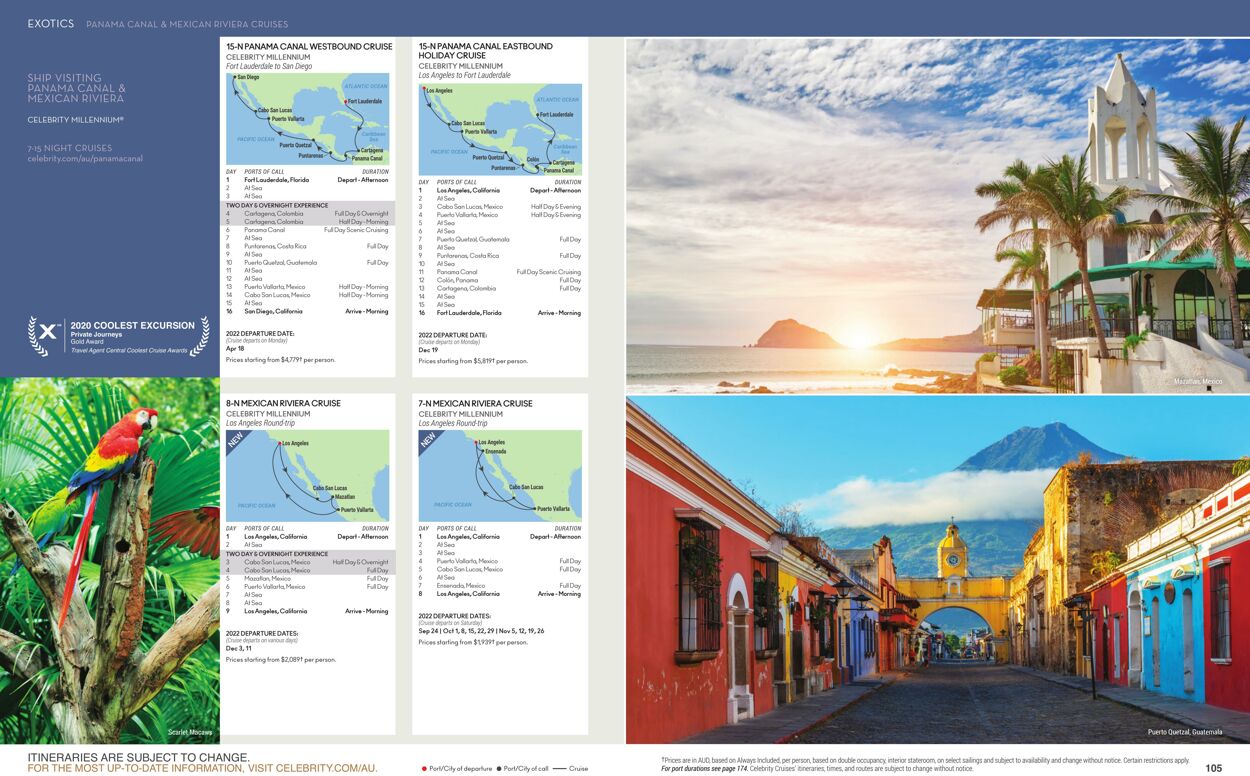Click the black Port/City of call legend dot

point(498,769)
